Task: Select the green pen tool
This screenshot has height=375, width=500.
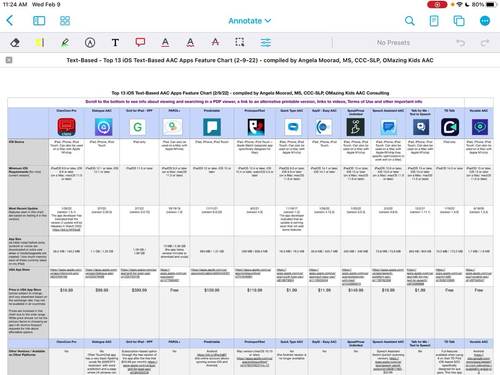Action: (x=65, y=43)
